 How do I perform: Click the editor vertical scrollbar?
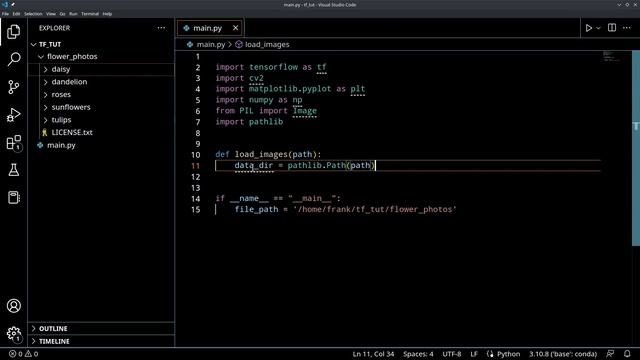tap(636, 148)
